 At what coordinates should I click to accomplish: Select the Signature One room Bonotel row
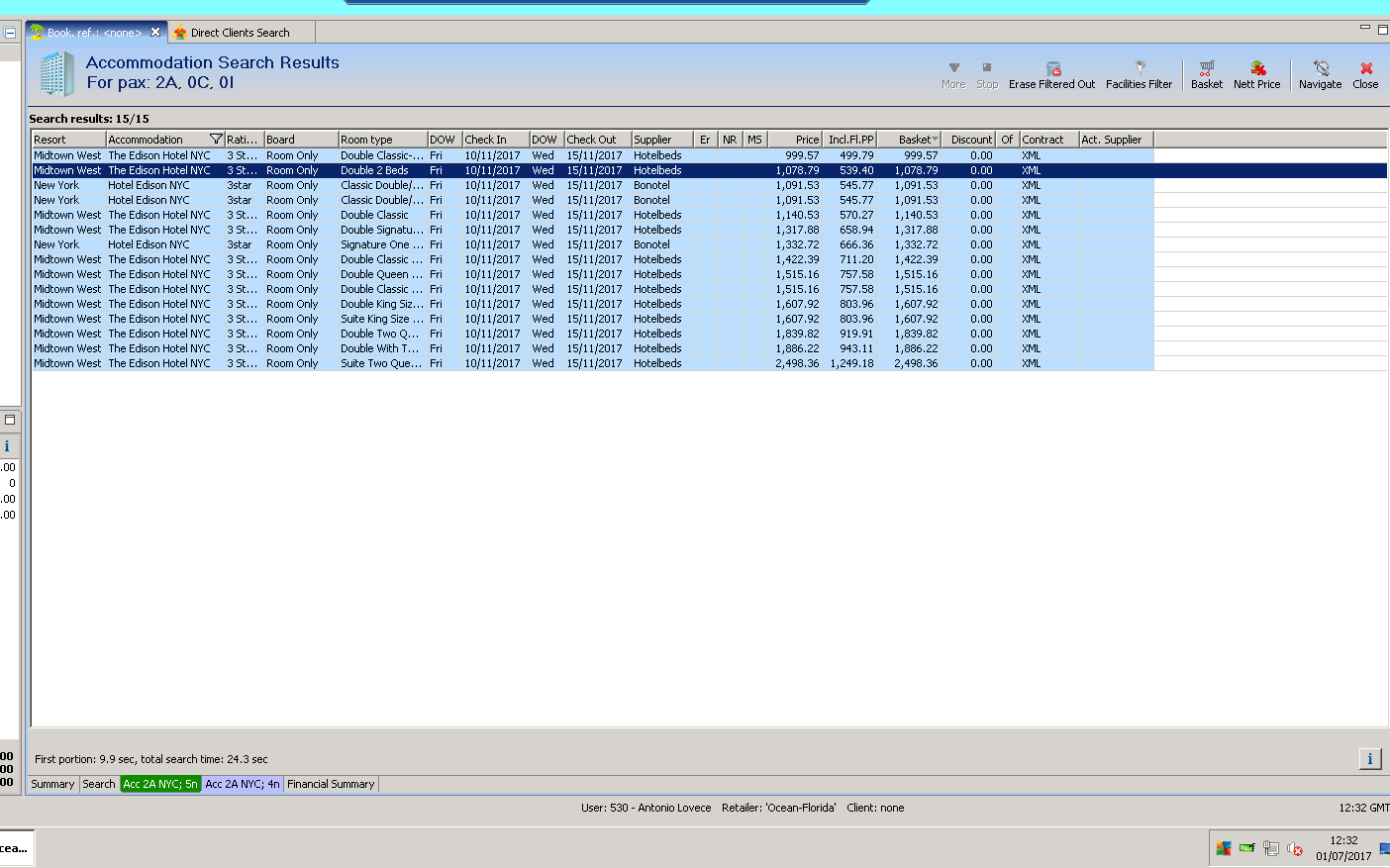tap(381, 244)
